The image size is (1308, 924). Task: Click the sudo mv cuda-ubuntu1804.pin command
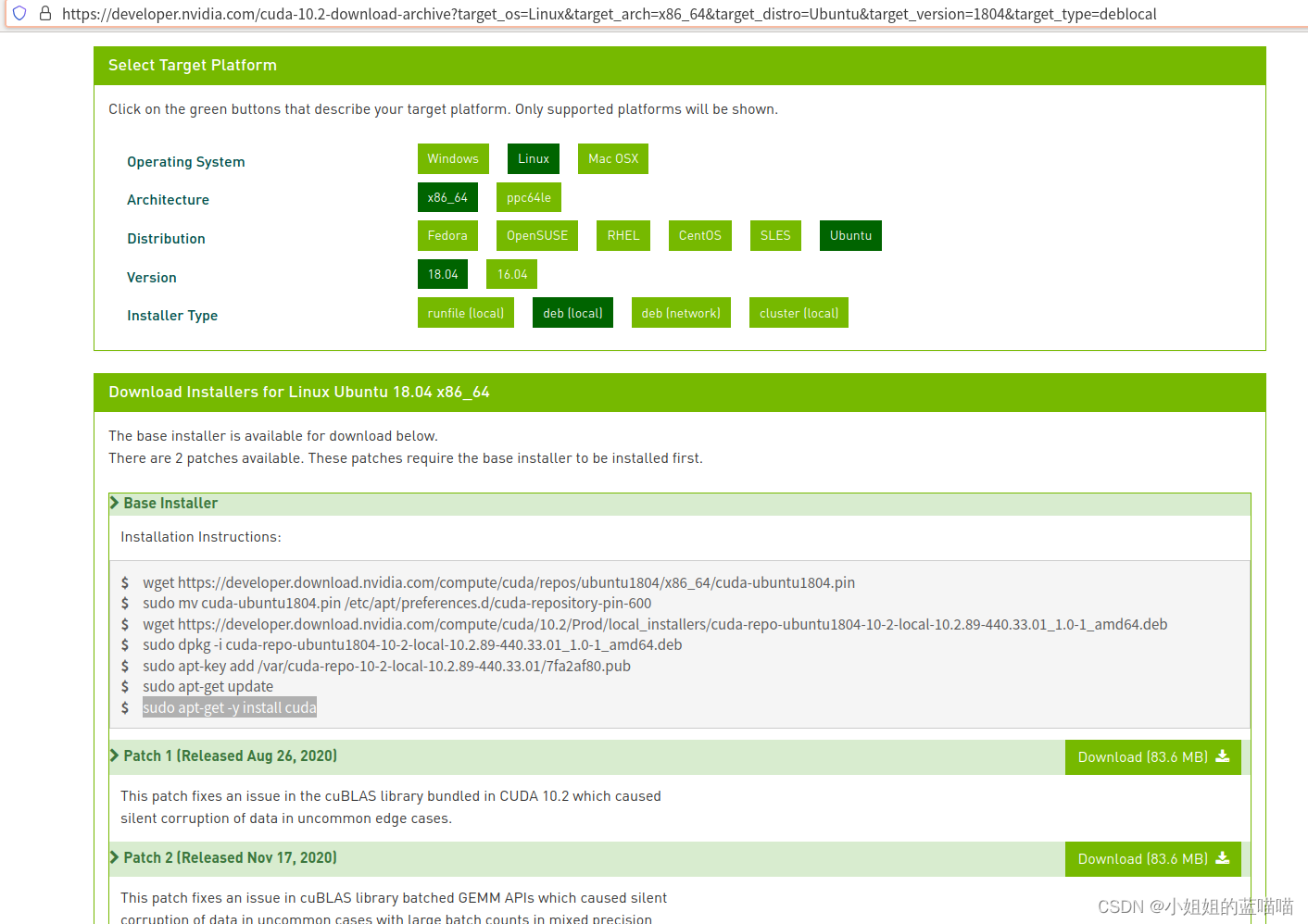tap(396, 603)
